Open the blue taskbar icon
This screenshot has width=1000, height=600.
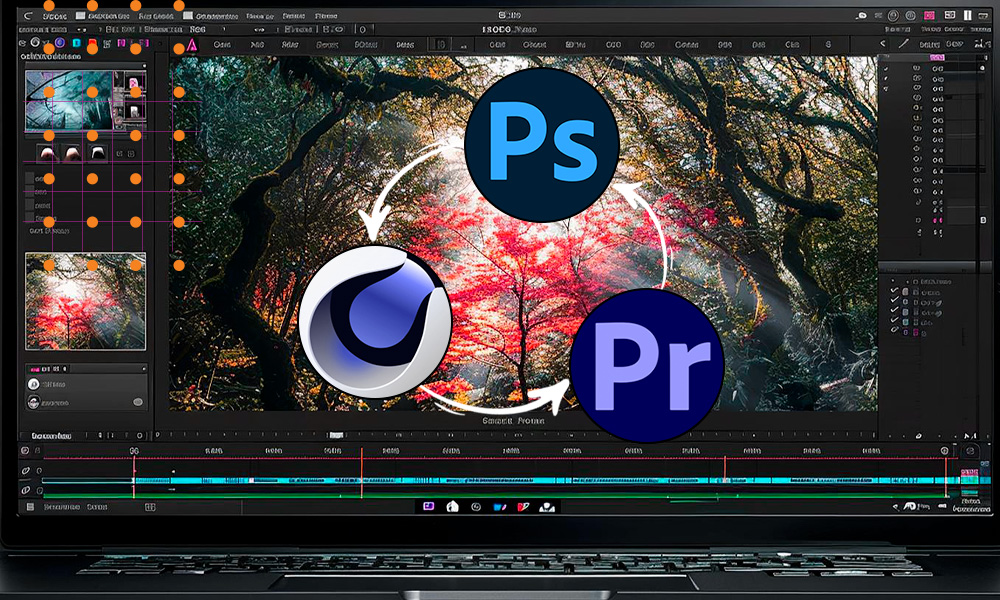(x=499, y=507)
